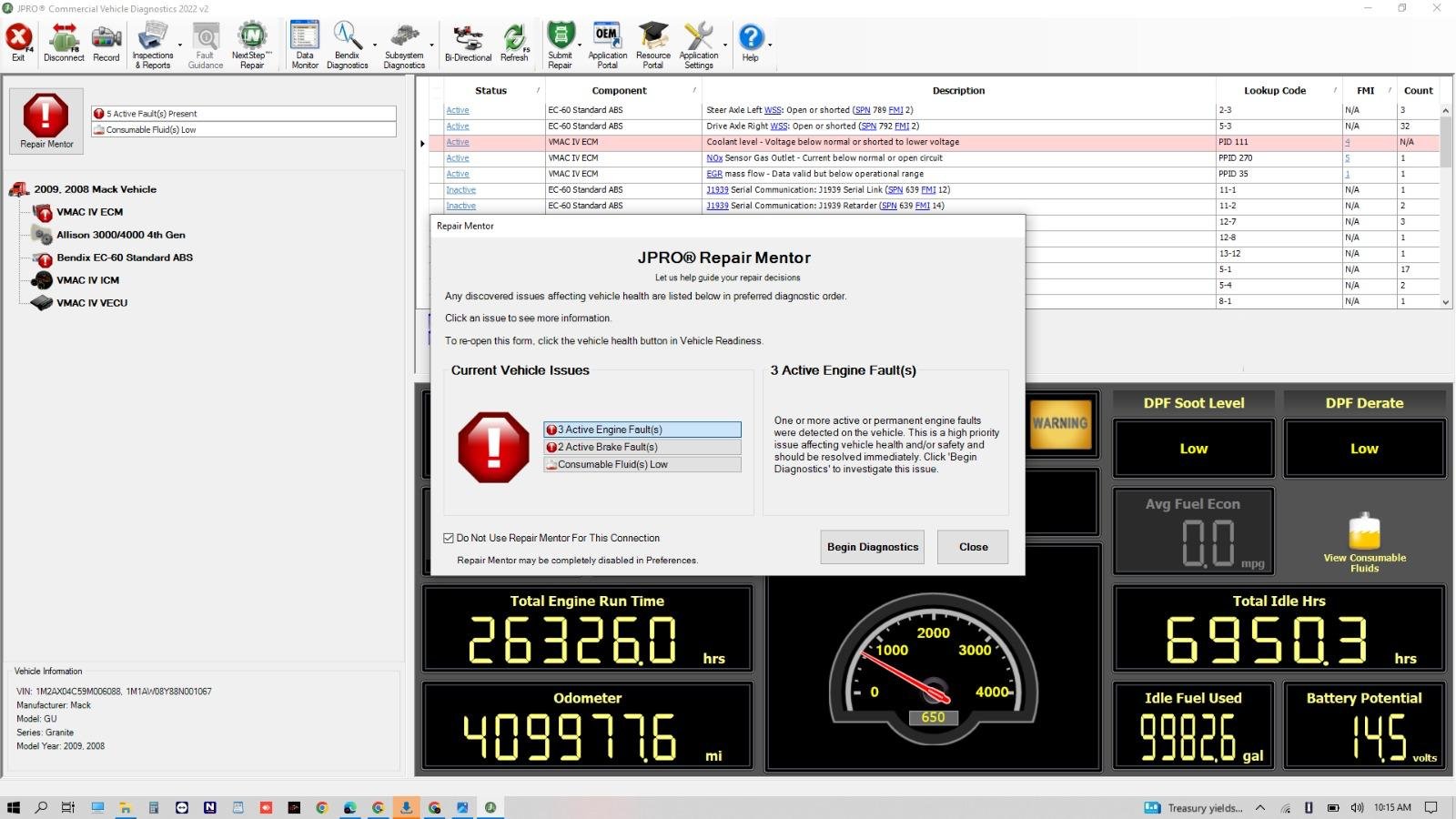
Task: Select VMAC IV ICM tree item
Action: click(x=87, y=280)
